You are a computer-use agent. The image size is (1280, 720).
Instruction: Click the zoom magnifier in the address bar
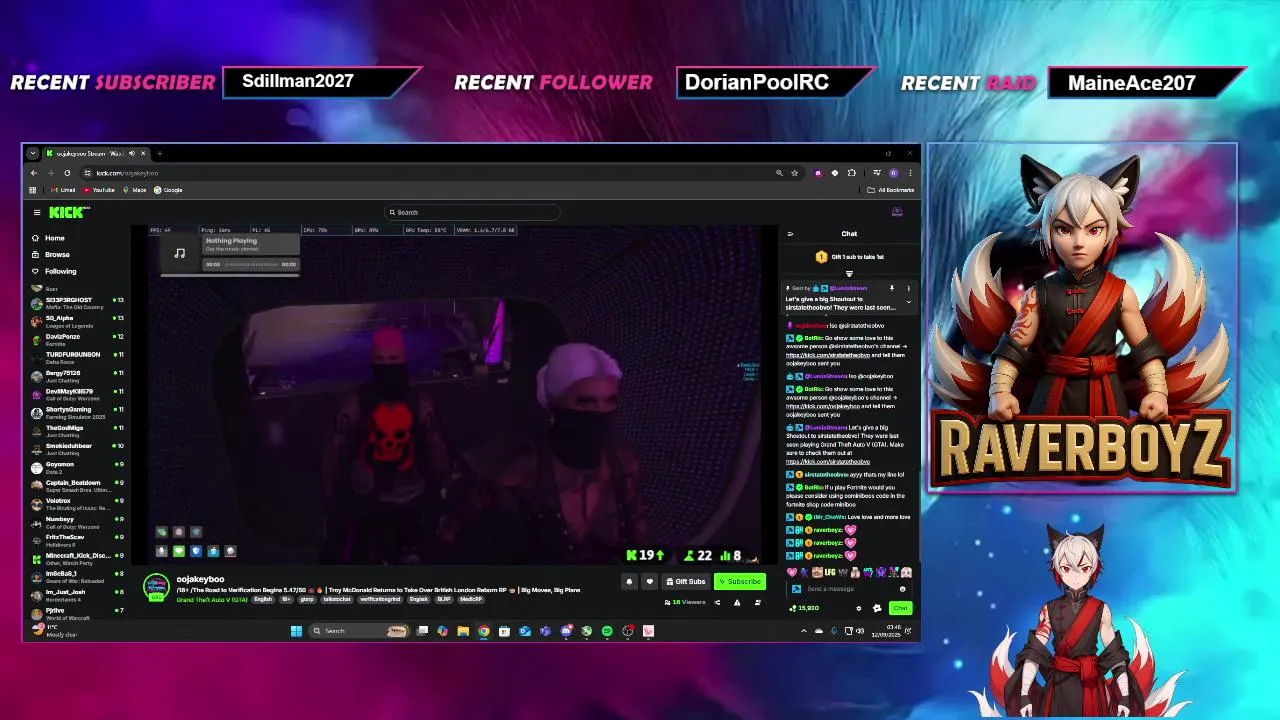[779, 173]
